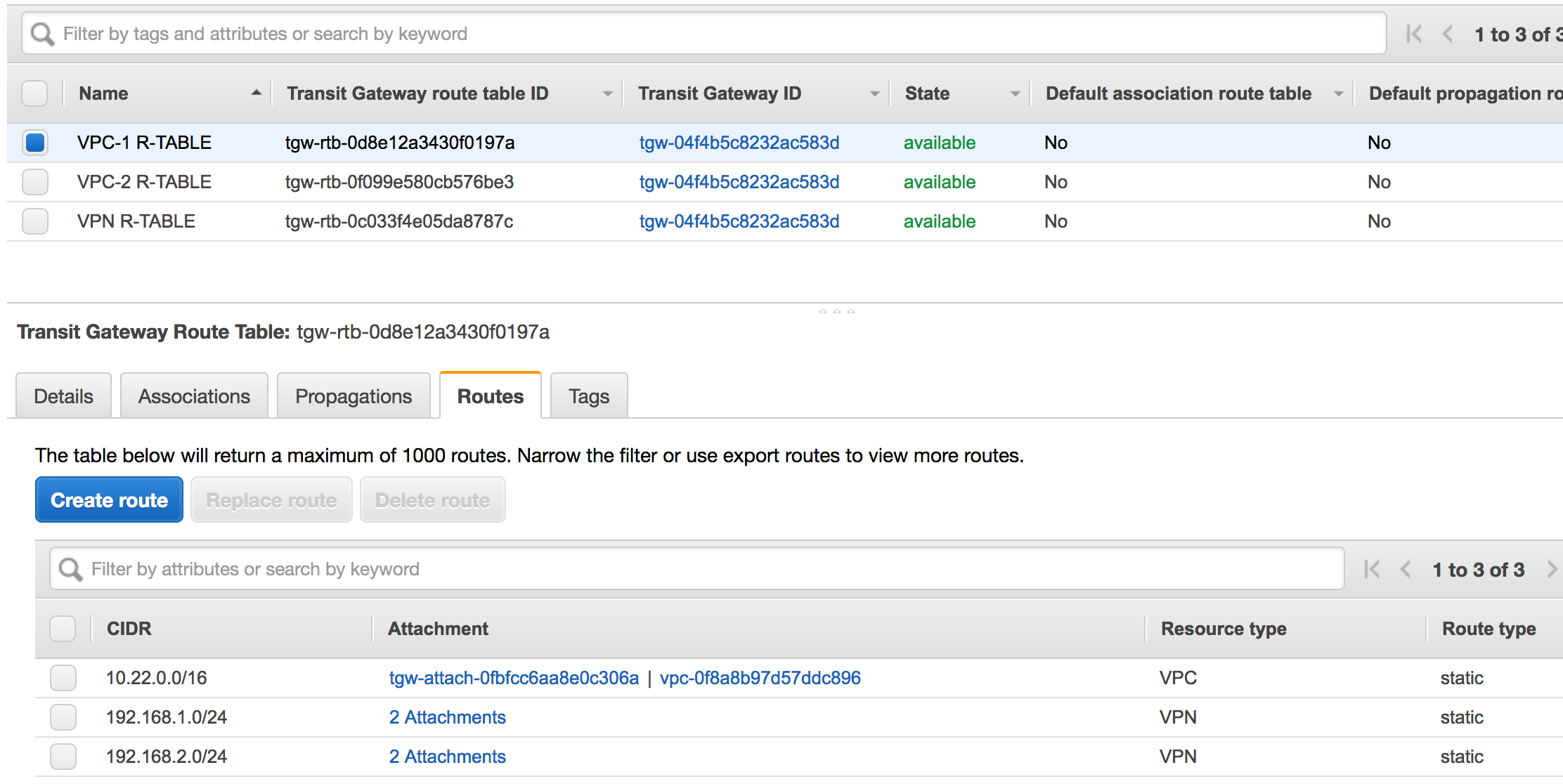Open the State column dropdown arrow
Screen dimensions: 1563x784
tap(1016, 94)
